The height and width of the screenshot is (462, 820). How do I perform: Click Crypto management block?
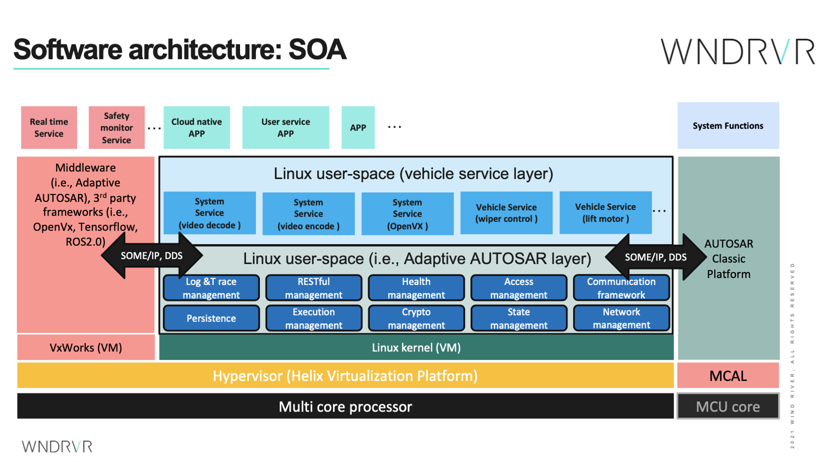(416, 318)
